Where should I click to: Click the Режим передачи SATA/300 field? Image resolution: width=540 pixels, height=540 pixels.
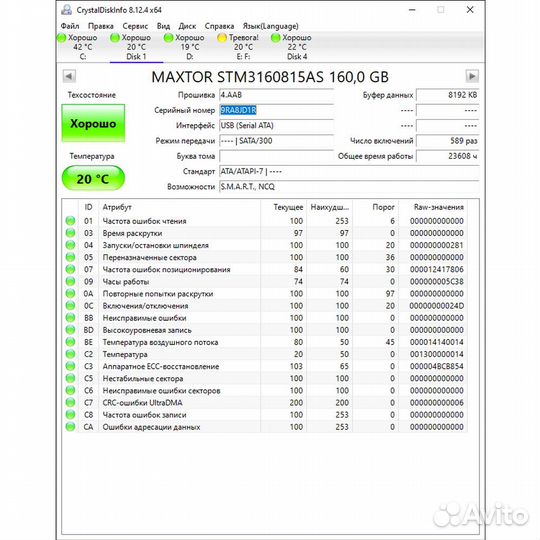point(276,141)
